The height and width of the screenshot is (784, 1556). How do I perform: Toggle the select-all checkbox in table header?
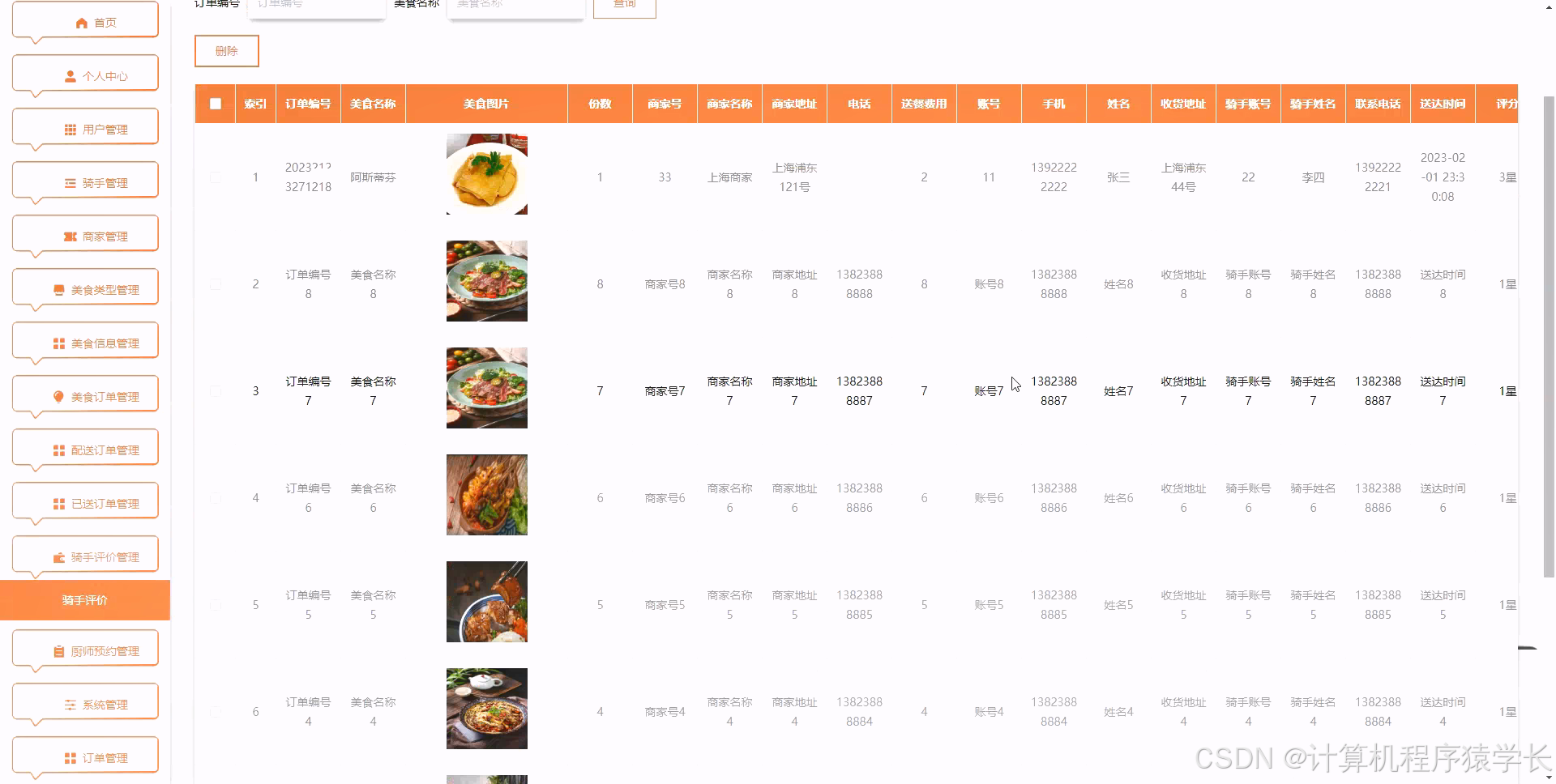click(216, 104)
